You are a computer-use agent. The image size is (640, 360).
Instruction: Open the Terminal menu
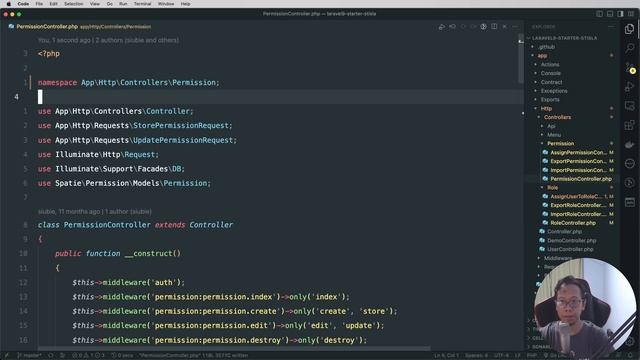[142, 4]
